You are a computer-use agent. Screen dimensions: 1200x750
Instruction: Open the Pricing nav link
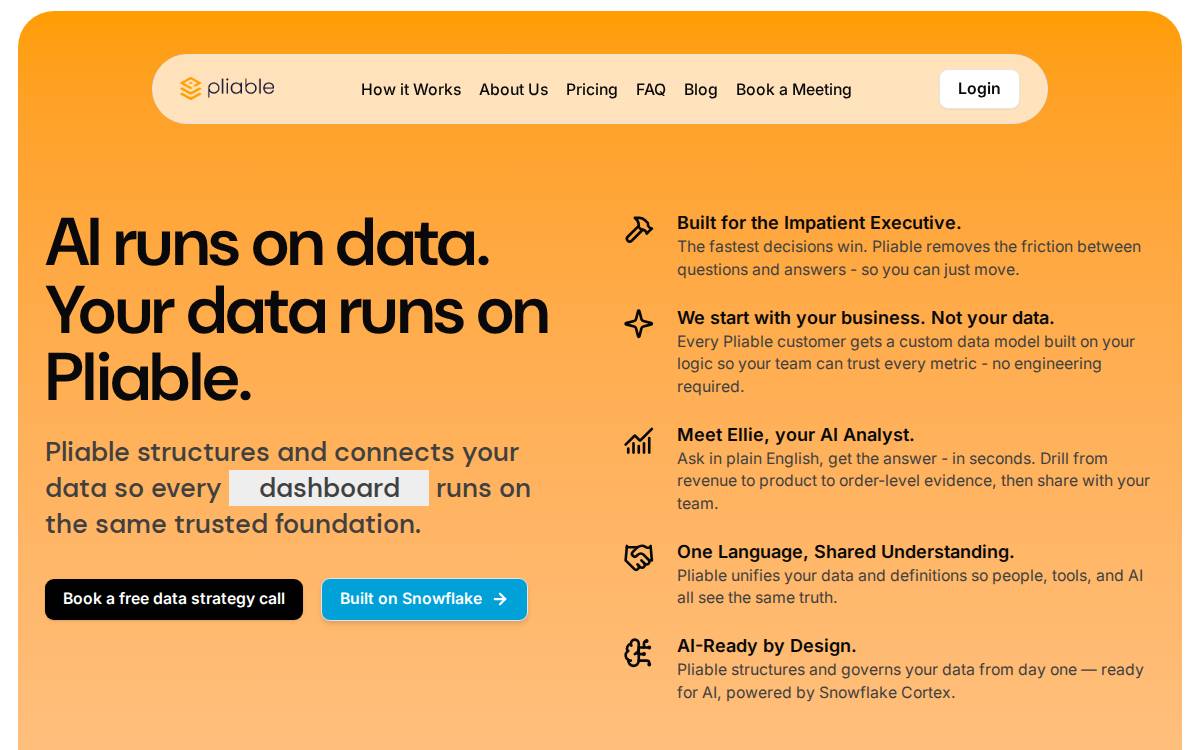pyautogui.click(x=592, y=89)
